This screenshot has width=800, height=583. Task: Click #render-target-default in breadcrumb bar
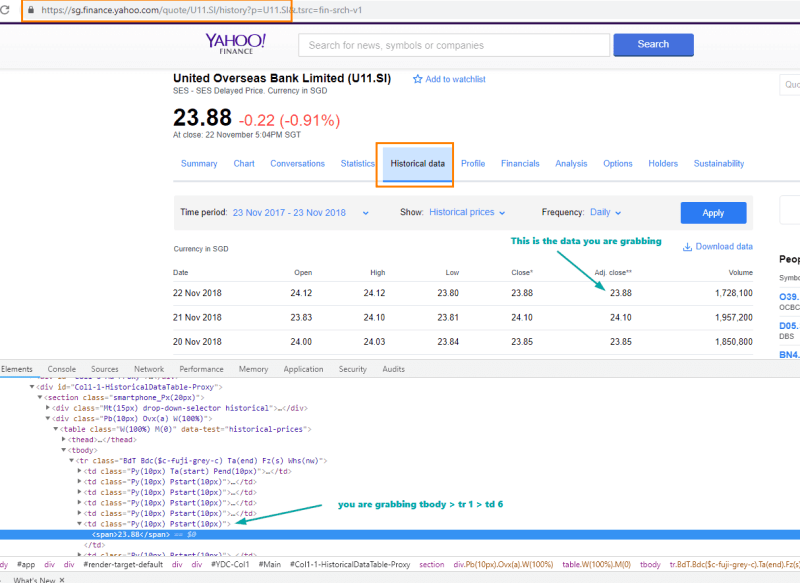(x=123, y=565)
